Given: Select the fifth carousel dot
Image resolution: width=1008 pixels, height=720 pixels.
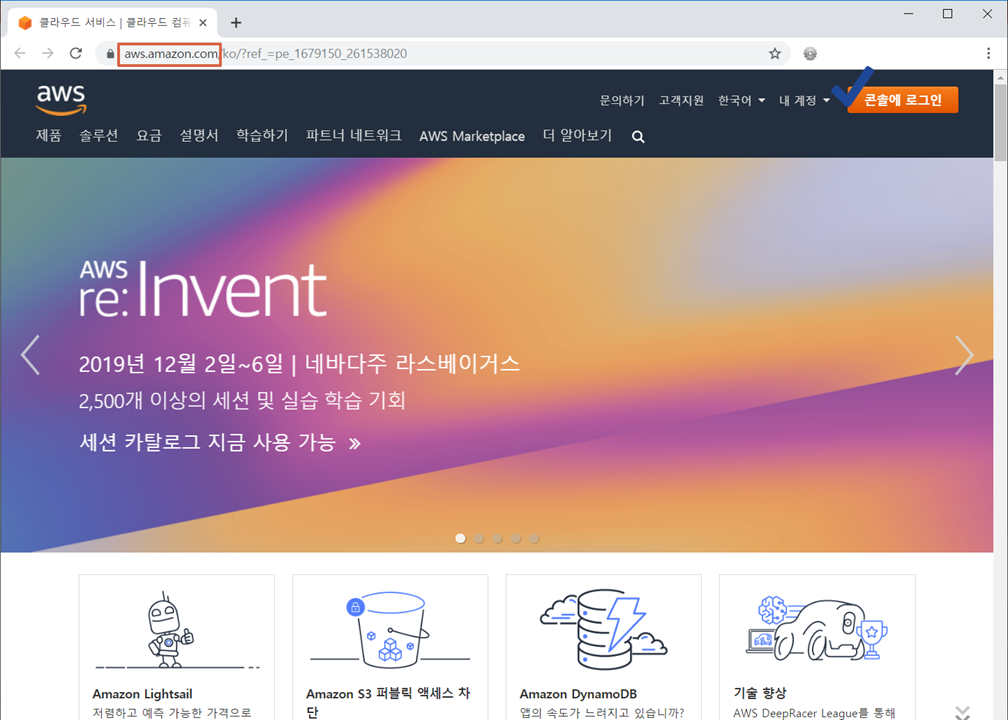Looking at the screenshot, I should tap(534, 538).
